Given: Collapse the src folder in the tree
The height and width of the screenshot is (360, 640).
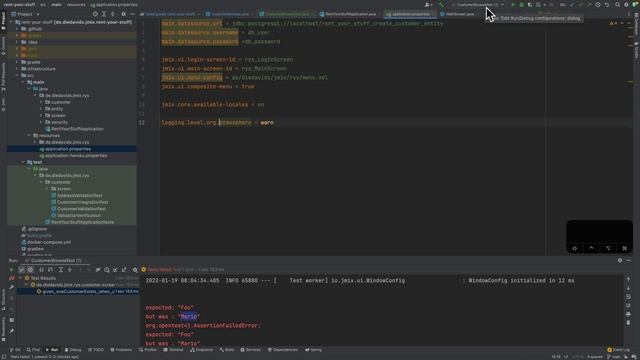Looking at the screenshot, I should (x=17, y=76).
